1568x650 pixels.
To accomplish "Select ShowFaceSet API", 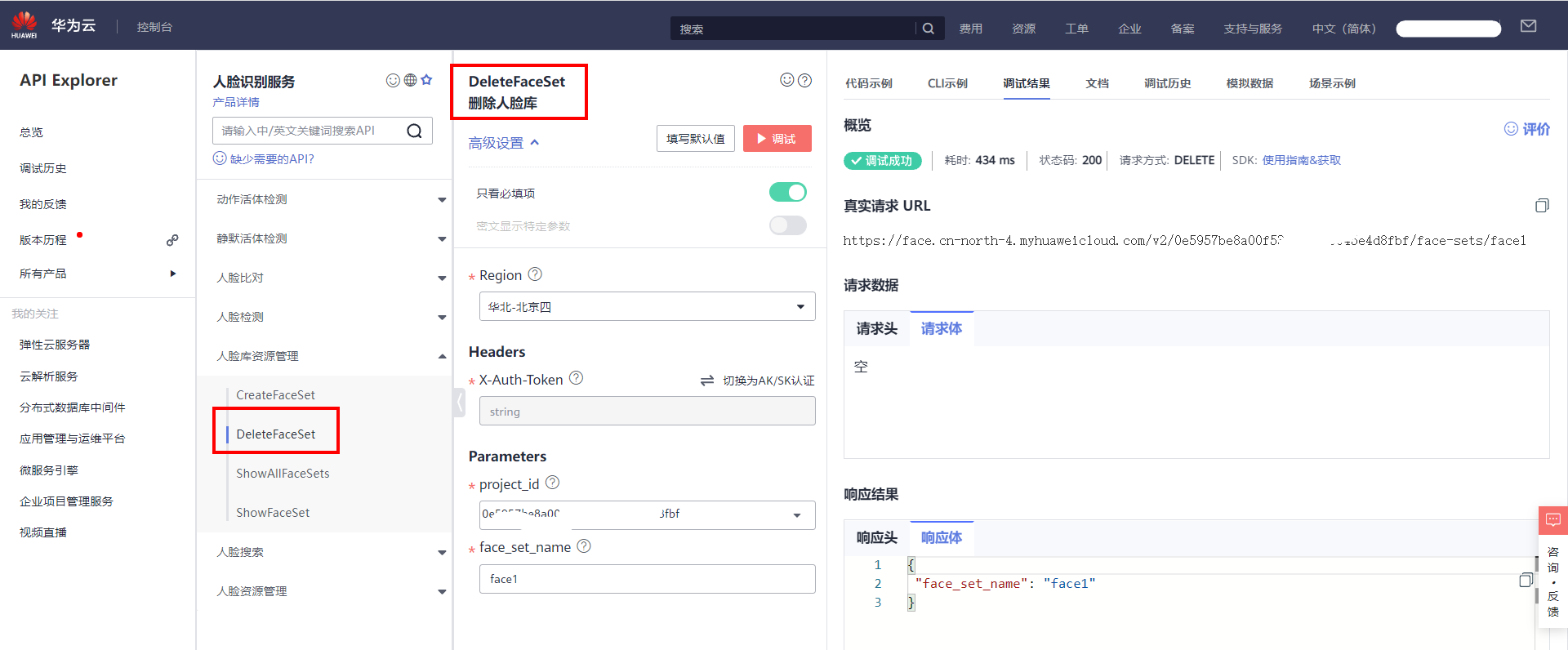I will [x=273, y=513].
